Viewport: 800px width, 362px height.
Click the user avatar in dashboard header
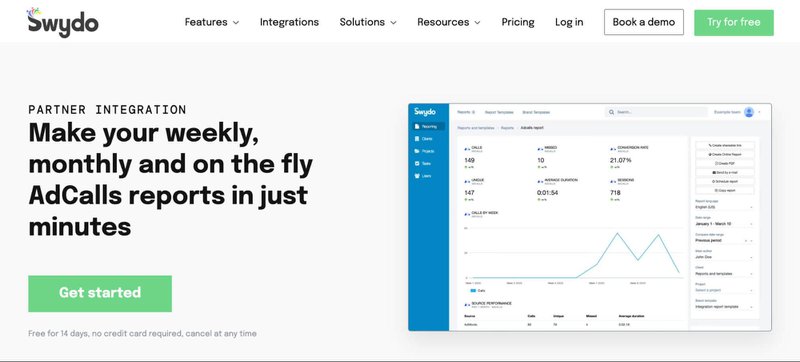(x=749, y=112)
